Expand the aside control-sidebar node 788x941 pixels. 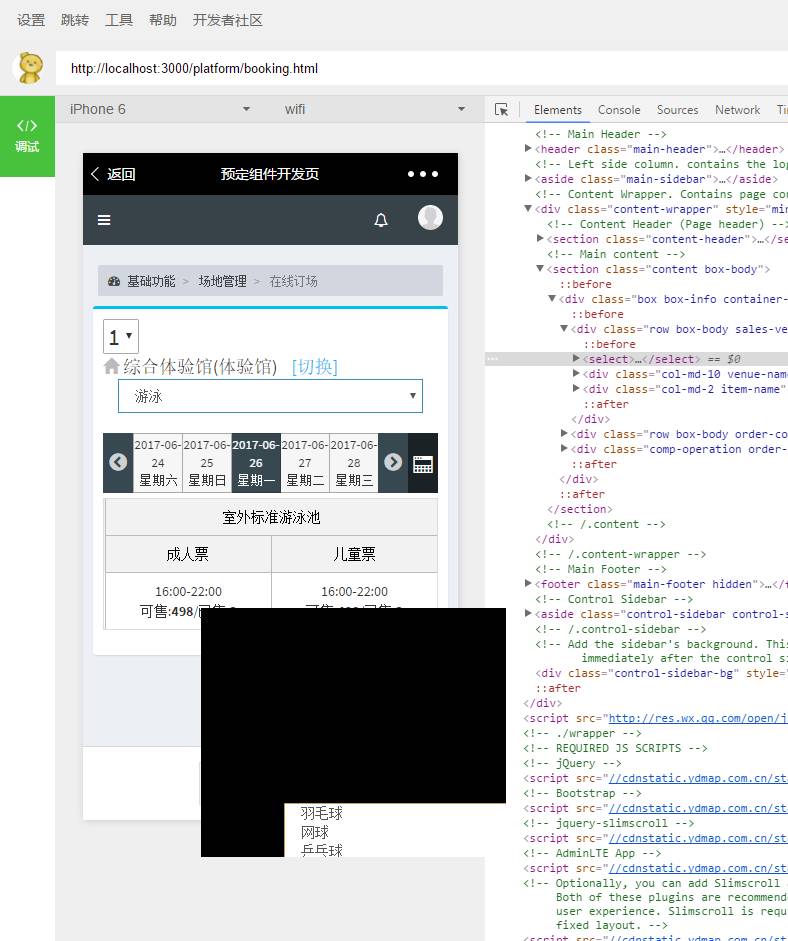click(x=528, y=613)
